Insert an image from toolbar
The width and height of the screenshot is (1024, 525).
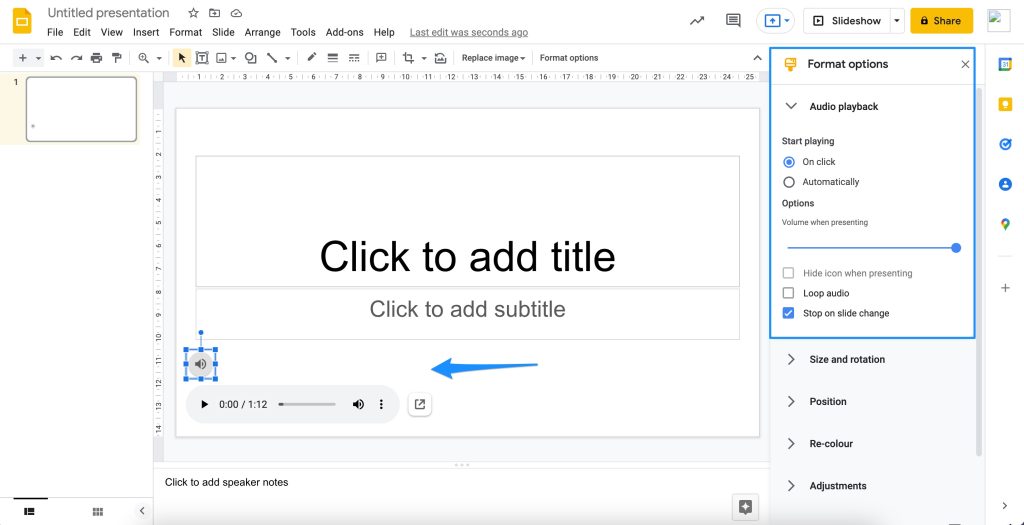(221, 58)
